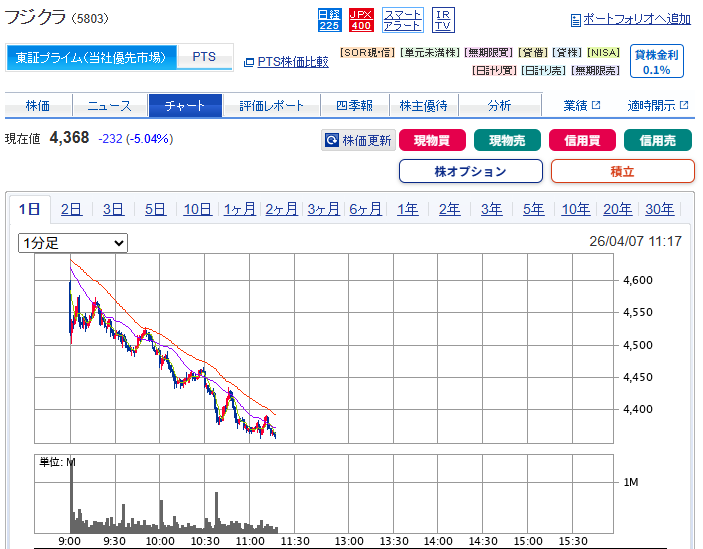703x549 pixels.
Task: Switch chart period to 3日
Action: coord(113,209)
